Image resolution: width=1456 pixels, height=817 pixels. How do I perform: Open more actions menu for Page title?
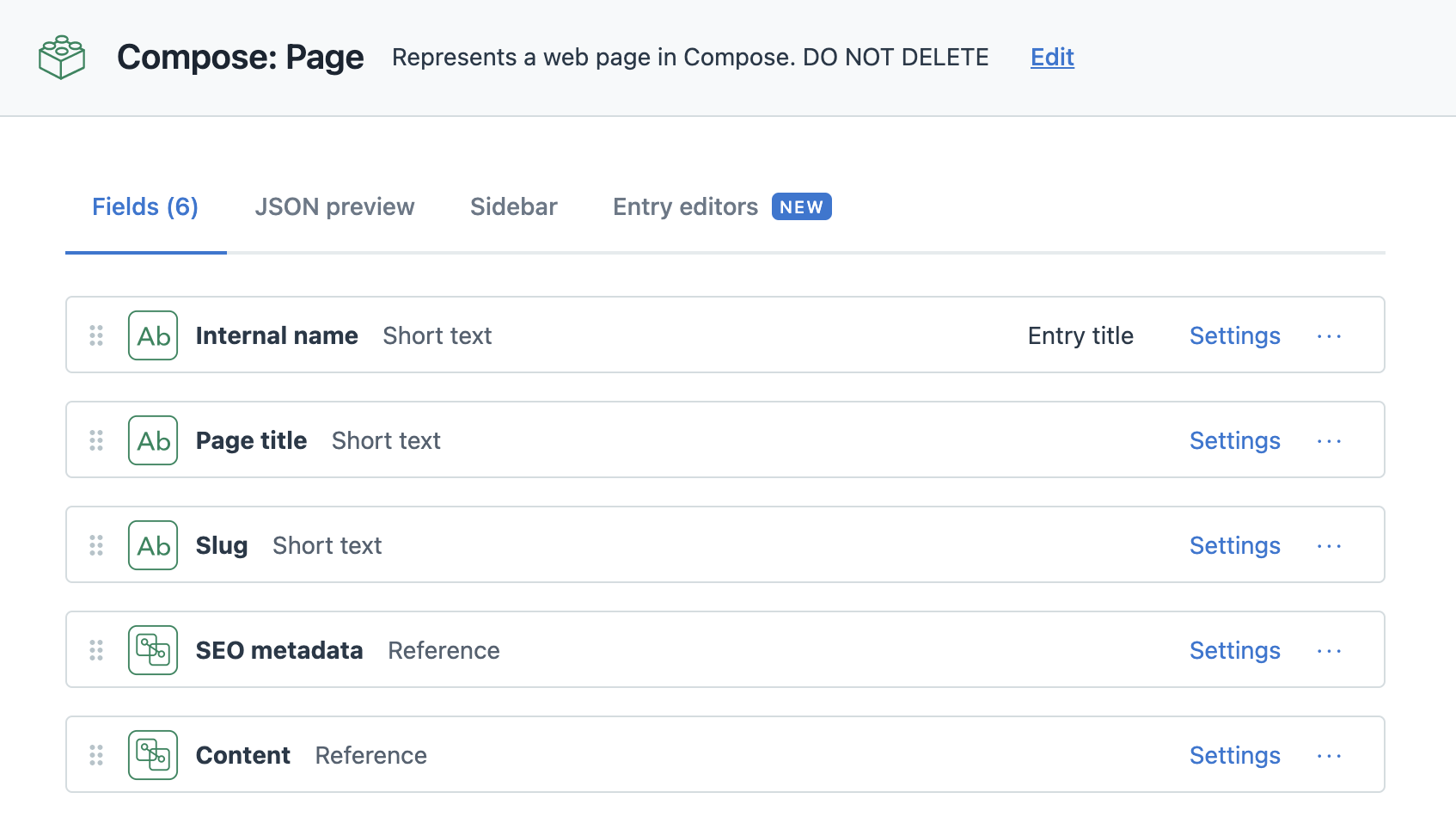coord(1329,441)
